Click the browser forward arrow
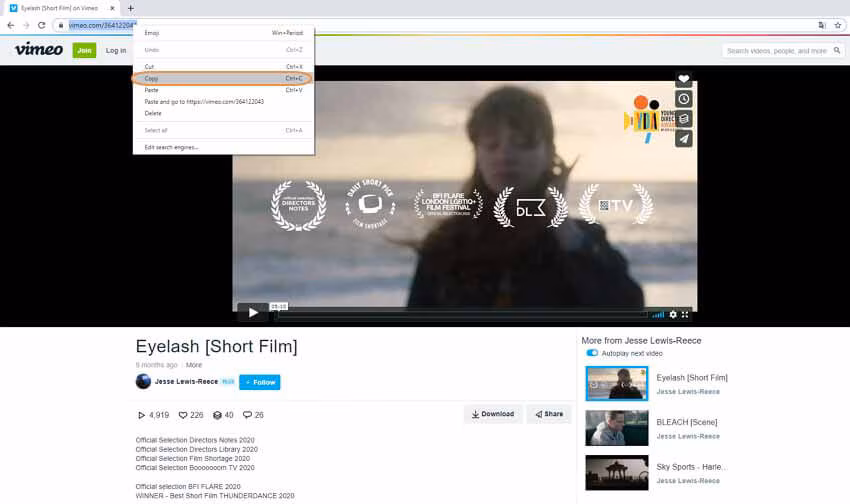This screenshot has width=850, height=504. [x=26, y=25]
